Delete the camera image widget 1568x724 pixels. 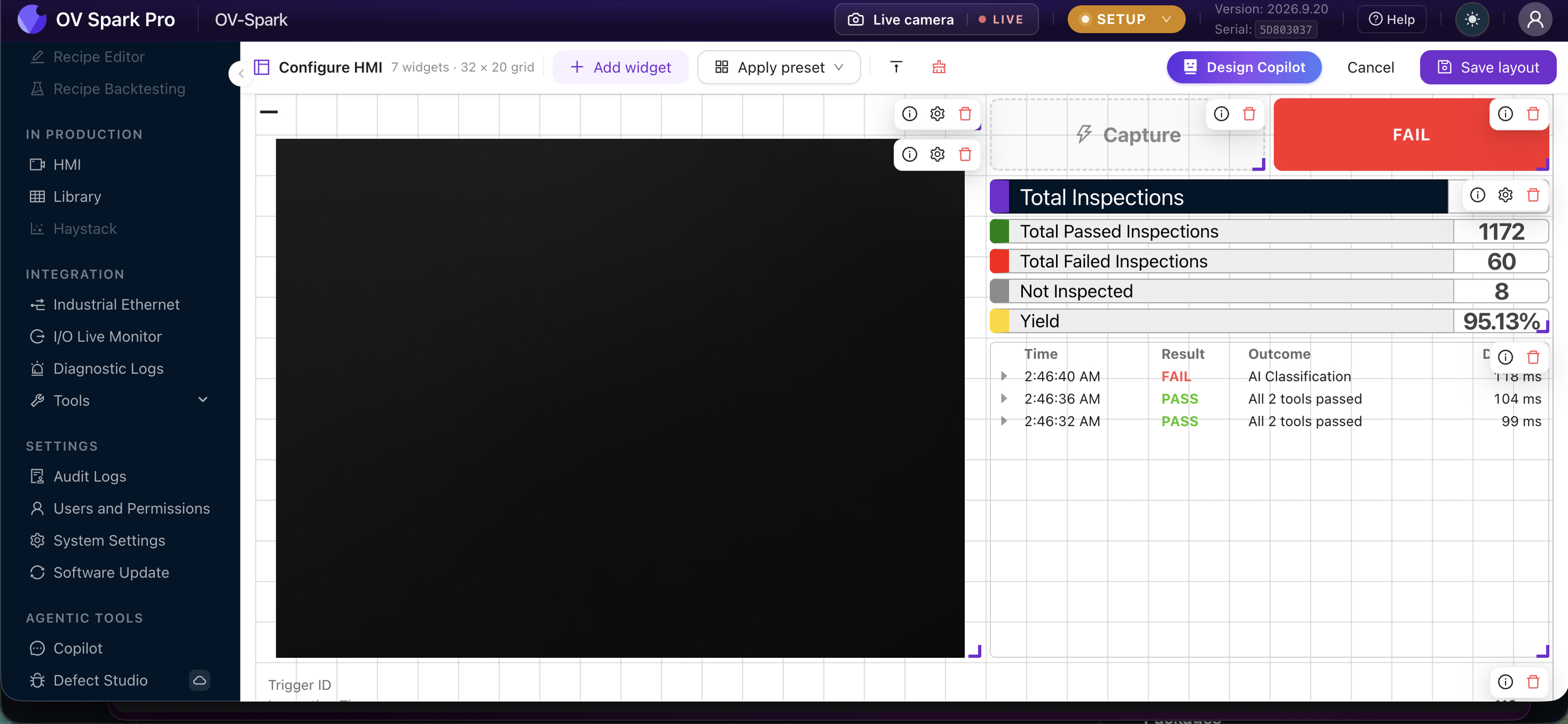tap(965, 154)
